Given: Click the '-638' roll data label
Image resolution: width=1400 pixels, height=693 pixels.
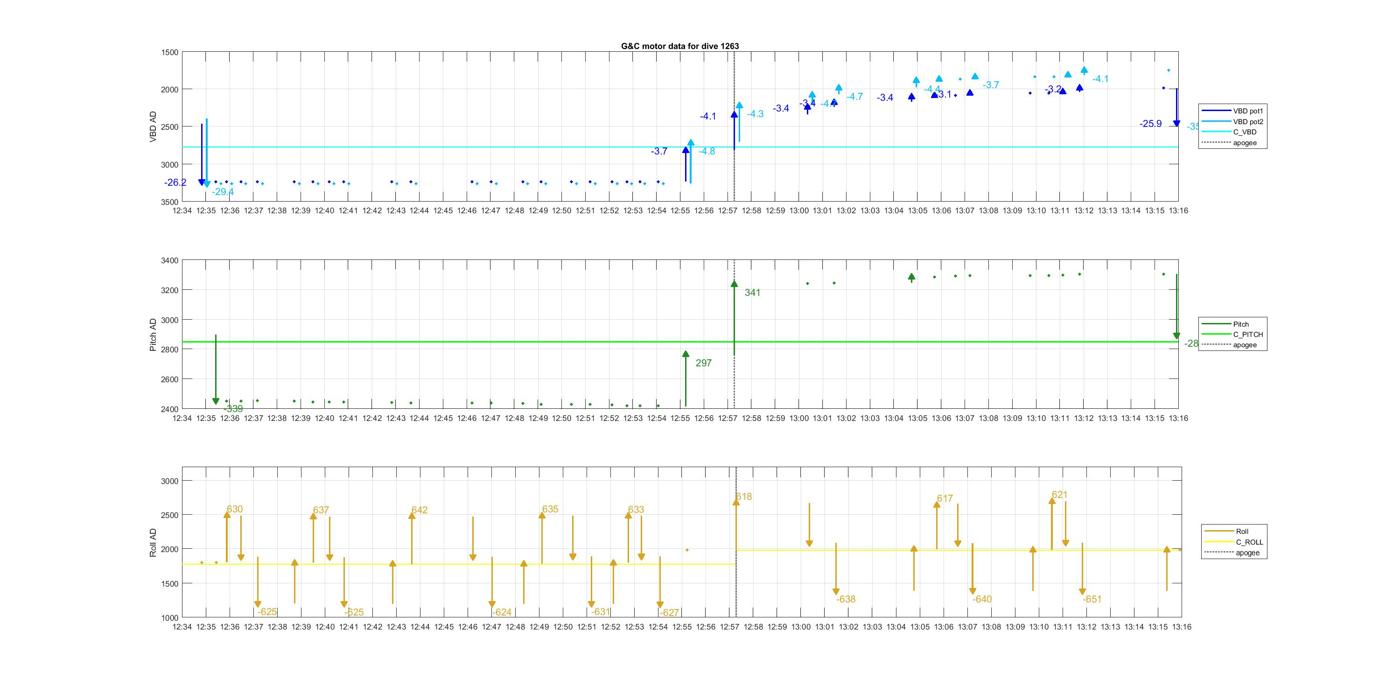Looking at the screenshot, I should pyautogui.click(x=846, y=599).
